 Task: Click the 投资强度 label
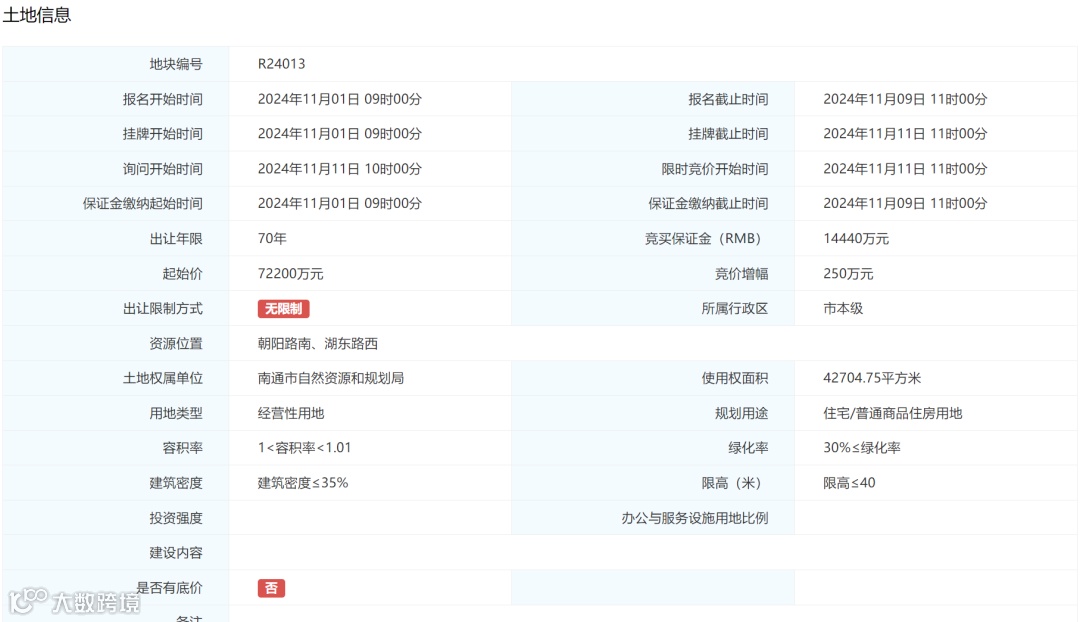[176, 518]
